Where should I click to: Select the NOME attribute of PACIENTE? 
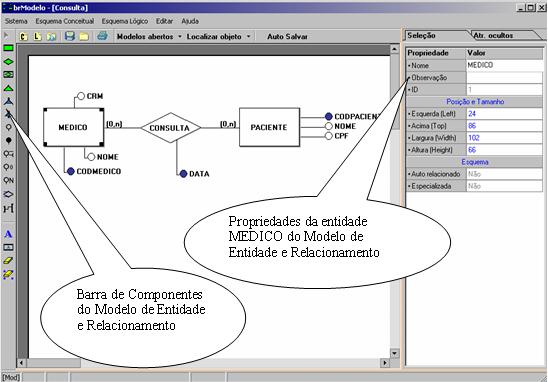pos(340,126)
